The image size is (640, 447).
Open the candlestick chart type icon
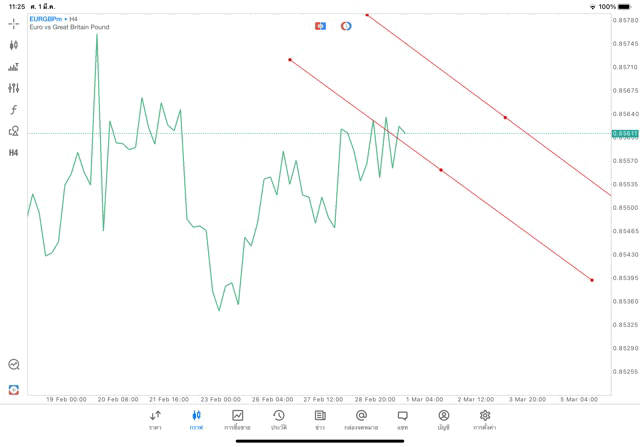[14, 45]
